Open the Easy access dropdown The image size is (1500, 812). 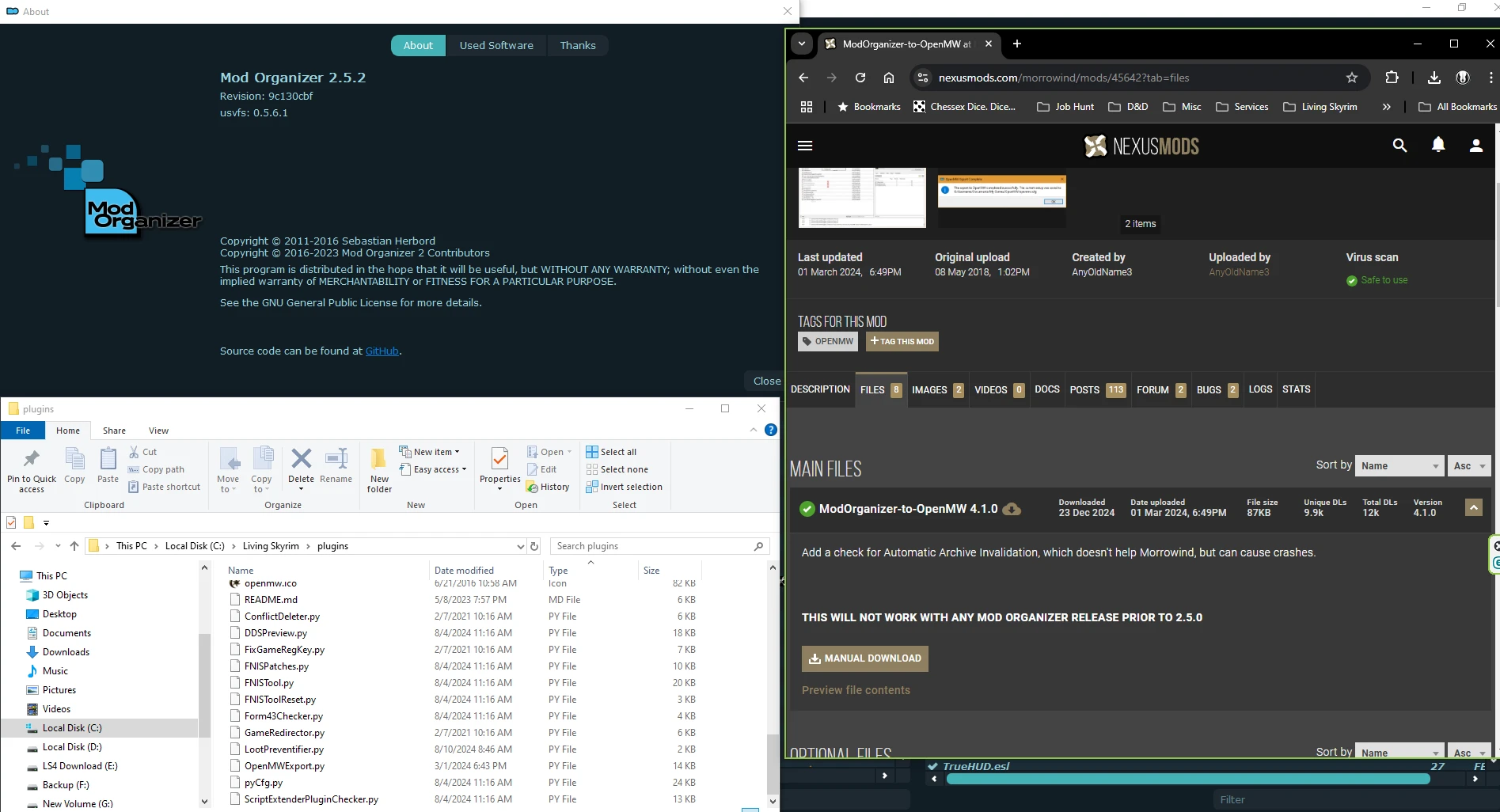tap(433, 469)
